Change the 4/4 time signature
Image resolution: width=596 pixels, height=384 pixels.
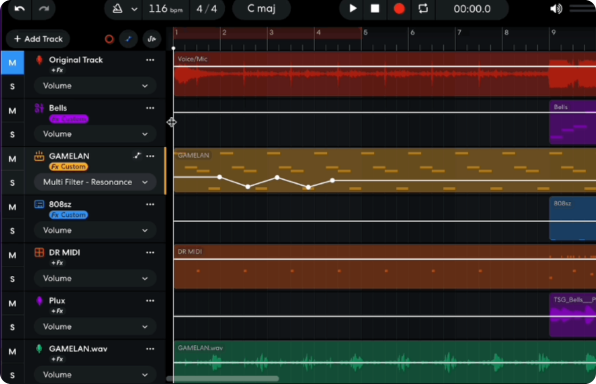click(206, 8)
